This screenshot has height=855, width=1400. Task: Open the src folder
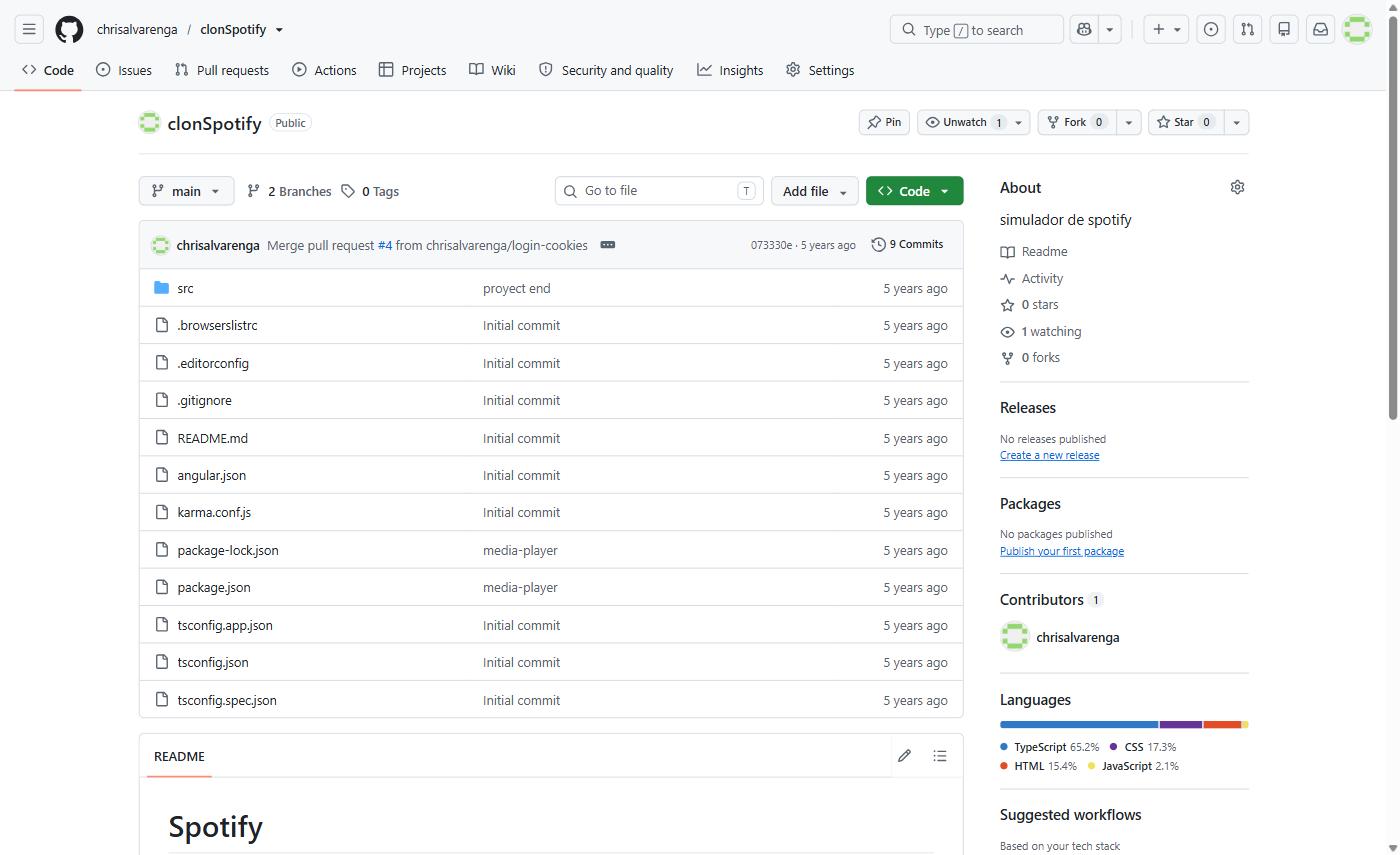(185, 288)
